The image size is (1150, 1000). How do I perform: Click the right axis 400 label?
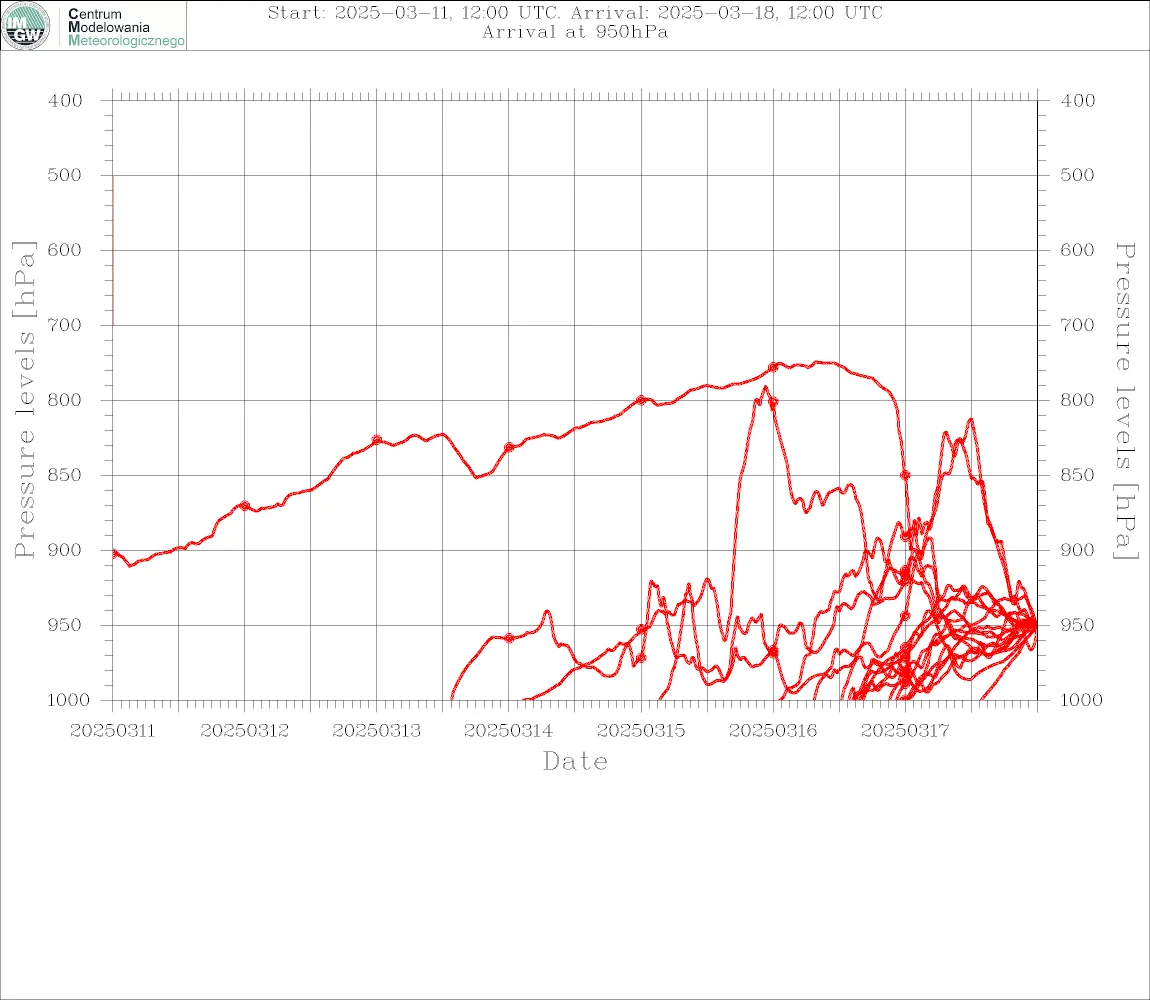[1077, 101]
